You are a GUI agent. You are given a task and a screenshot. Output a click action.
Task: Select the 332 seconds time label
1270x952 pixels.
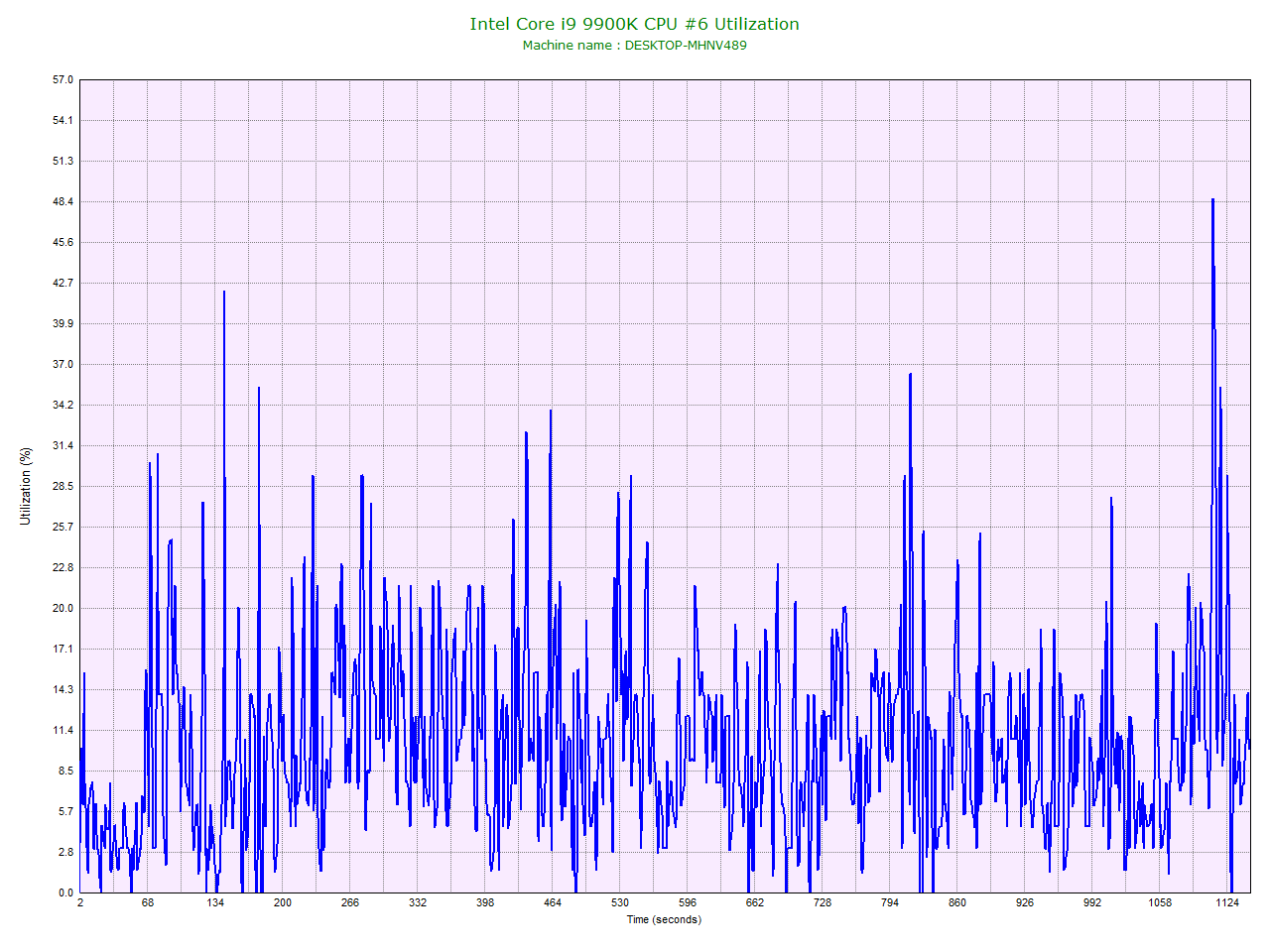418,902
